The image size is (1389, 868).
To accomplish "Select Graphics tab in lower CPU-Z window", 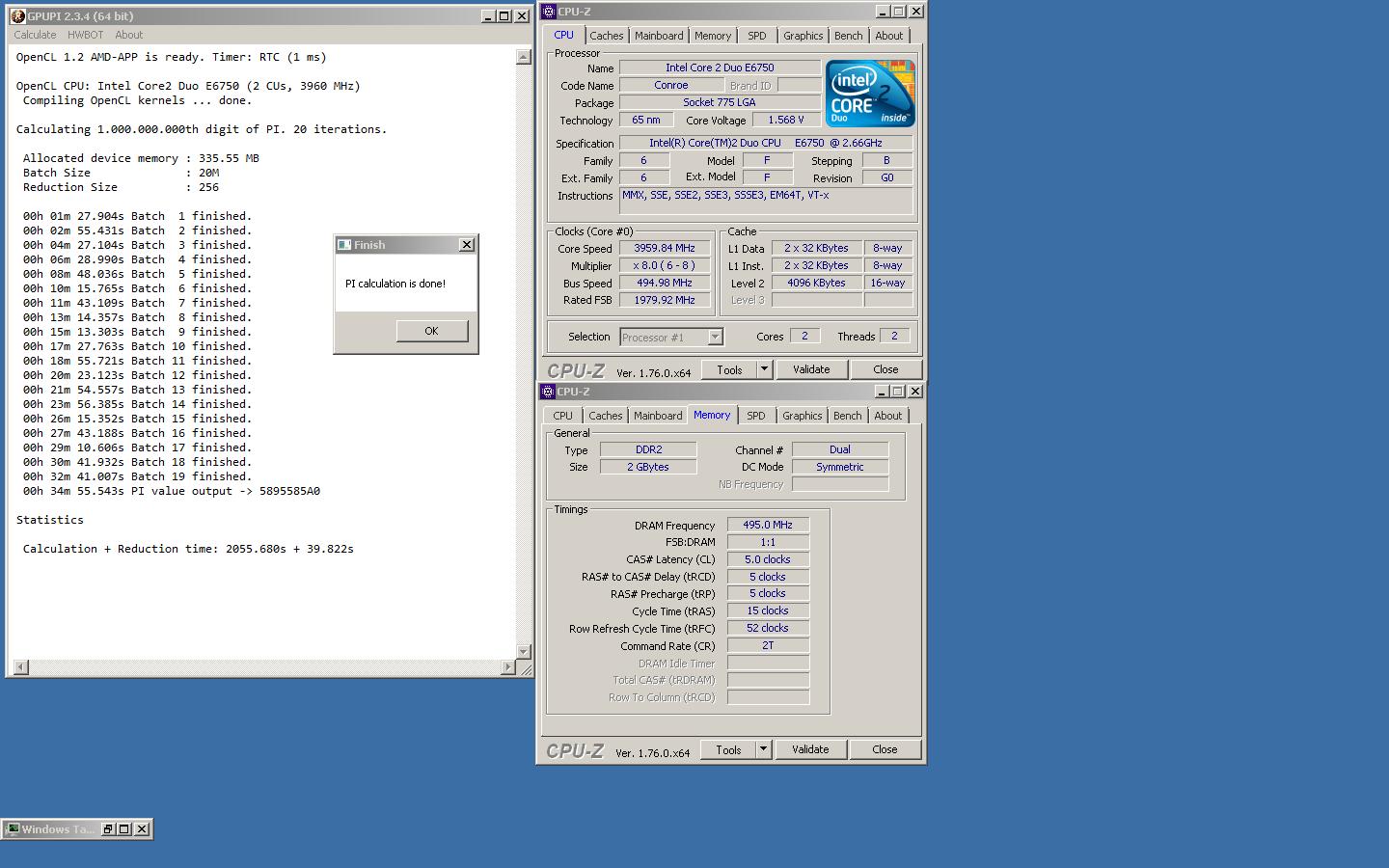I will 802,416.
